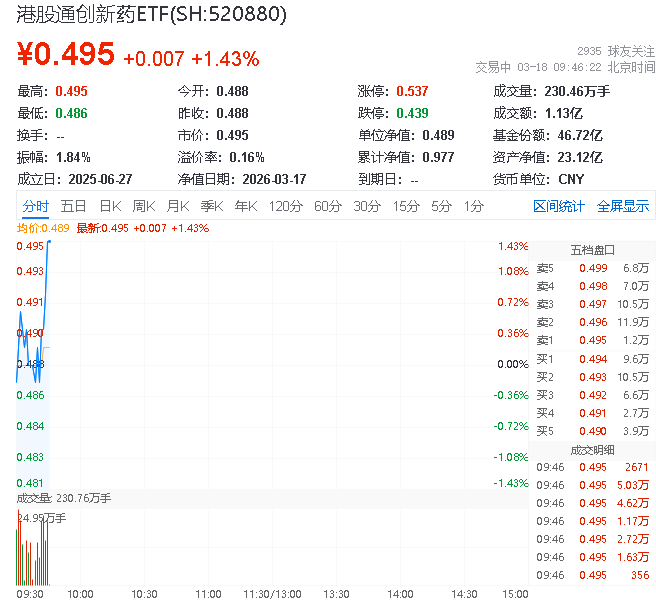This screenshot has height=613, width=656.
Task: Switch to the 分时 chart tab
Action: pos(36,206)
